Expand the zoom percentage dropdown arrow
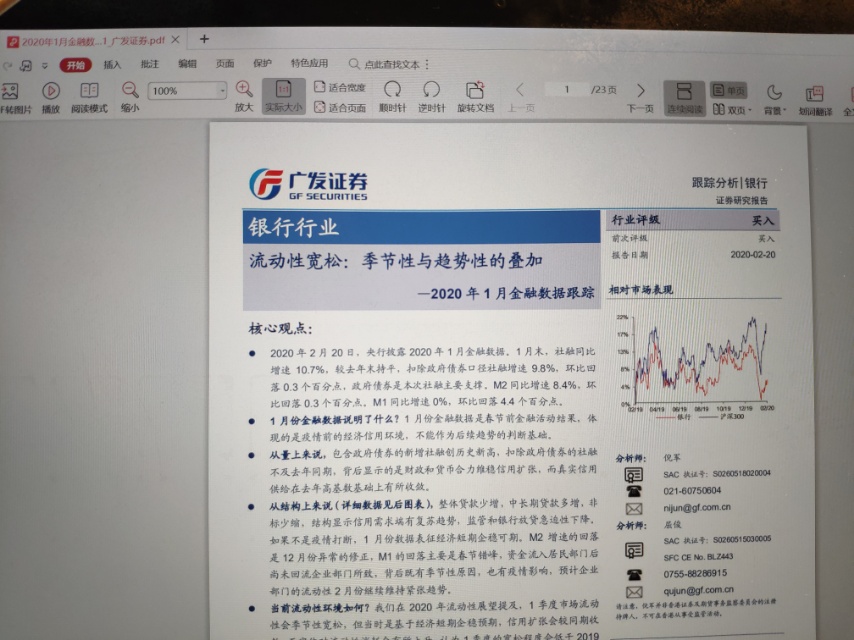 point(222,90)
